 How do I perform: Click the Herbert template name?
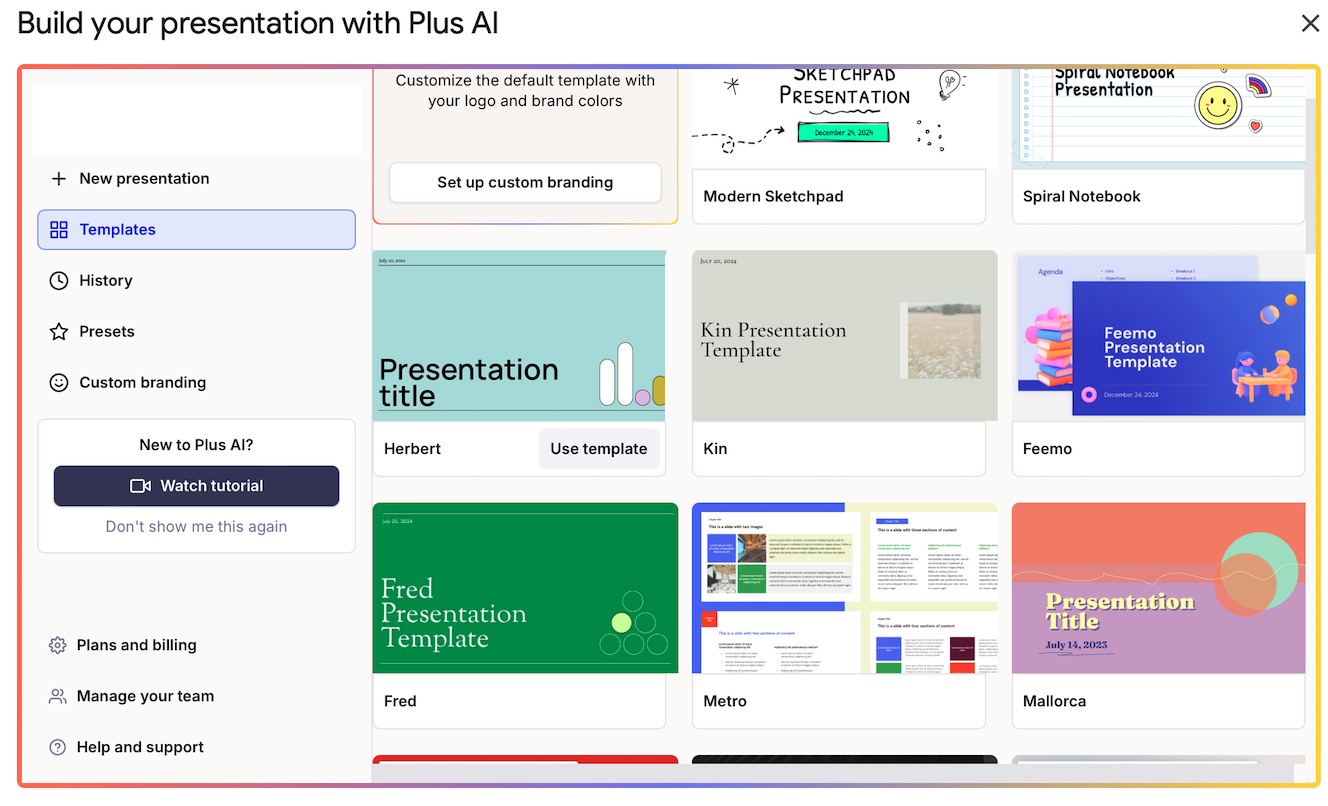pos(412,448)
